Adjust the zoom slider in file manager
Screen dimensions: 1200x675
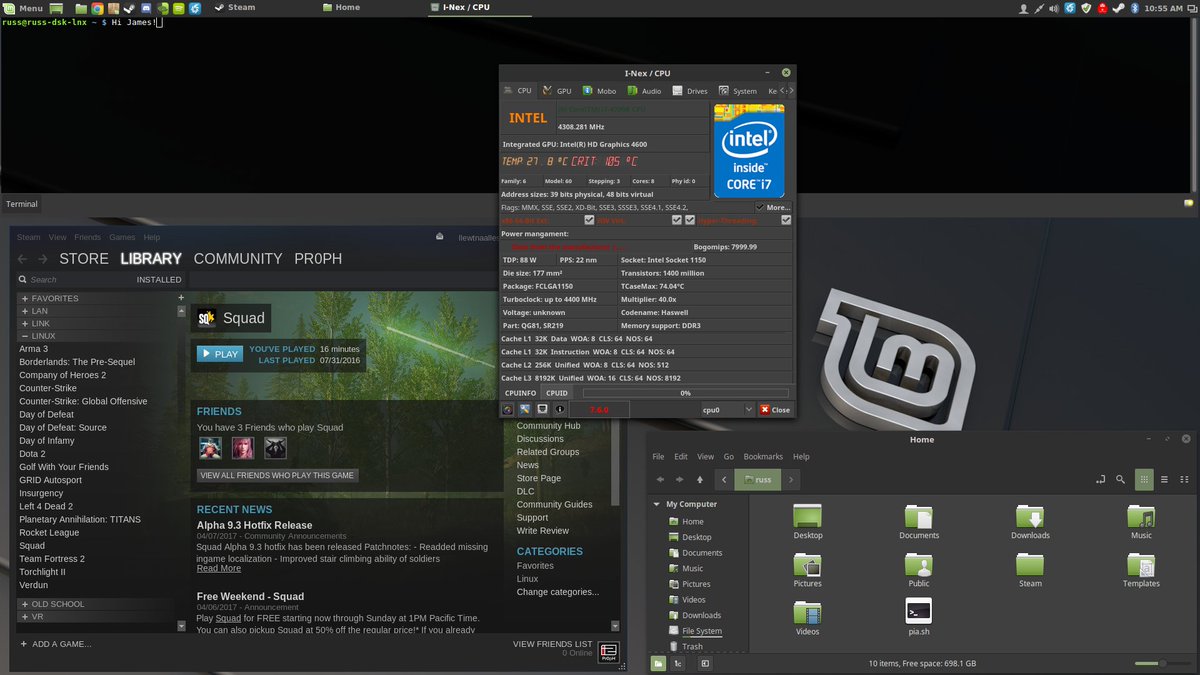pos(1161,663)
